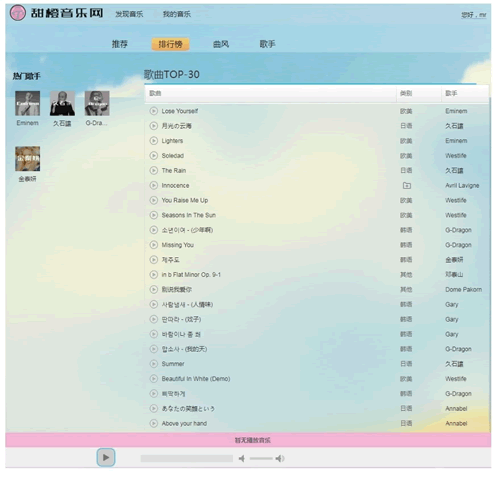Click the folder icon in Innocence row
The image size is (500, 478).
[x=407, y=186]
